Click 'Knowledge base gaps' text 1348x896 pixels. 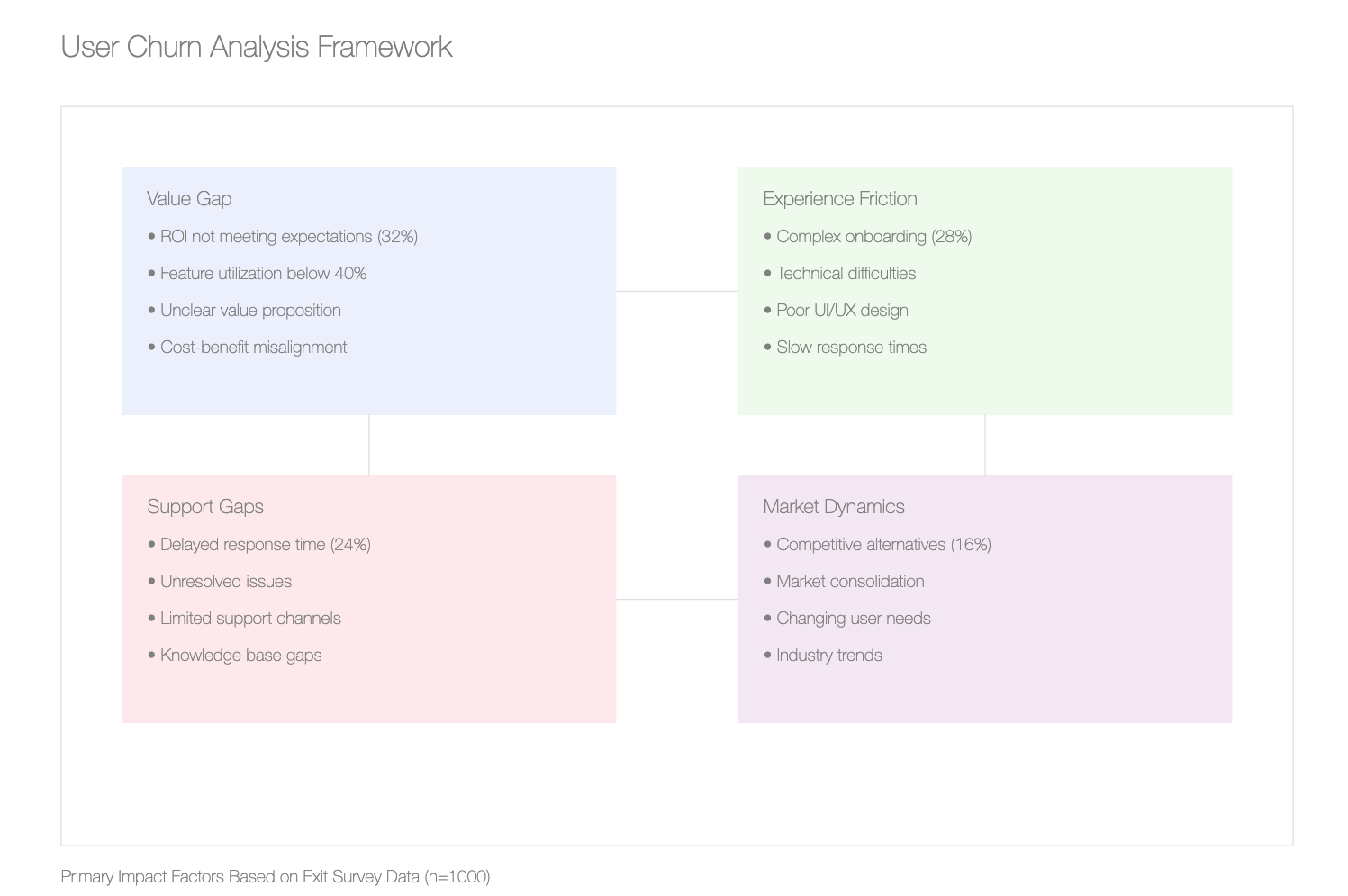[x=234, y=656]
